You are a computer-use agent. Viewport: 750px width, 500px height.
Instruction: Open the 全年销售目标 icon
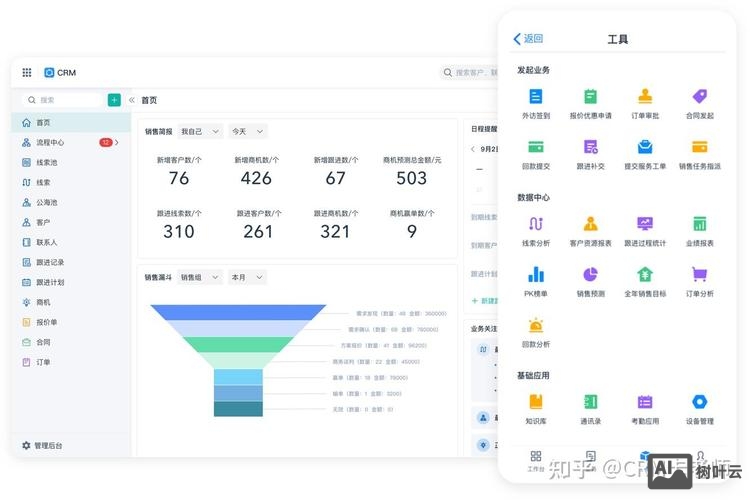click(x=645, y=274)
